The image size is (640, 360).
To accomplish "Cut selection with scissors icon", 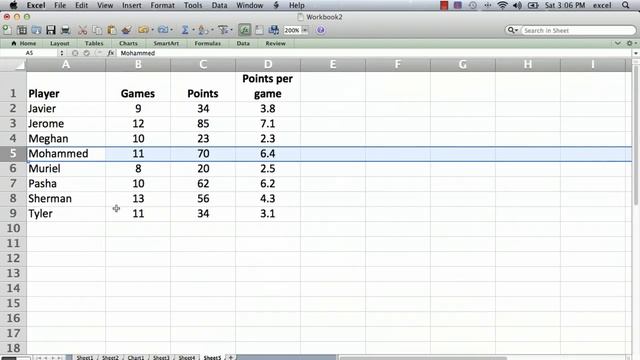I will click(82, 30).
